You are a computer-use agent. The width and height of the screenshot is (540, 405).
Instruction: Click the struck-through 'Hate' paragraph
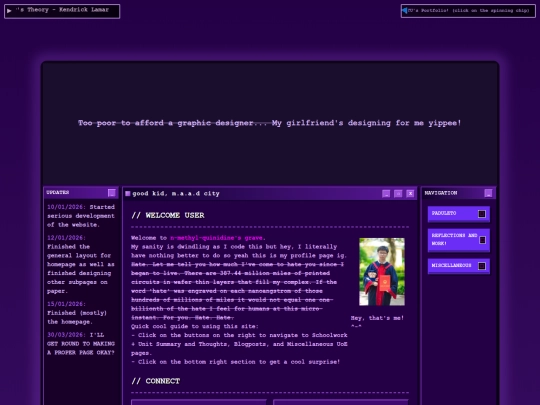click(x=238, y=291)
